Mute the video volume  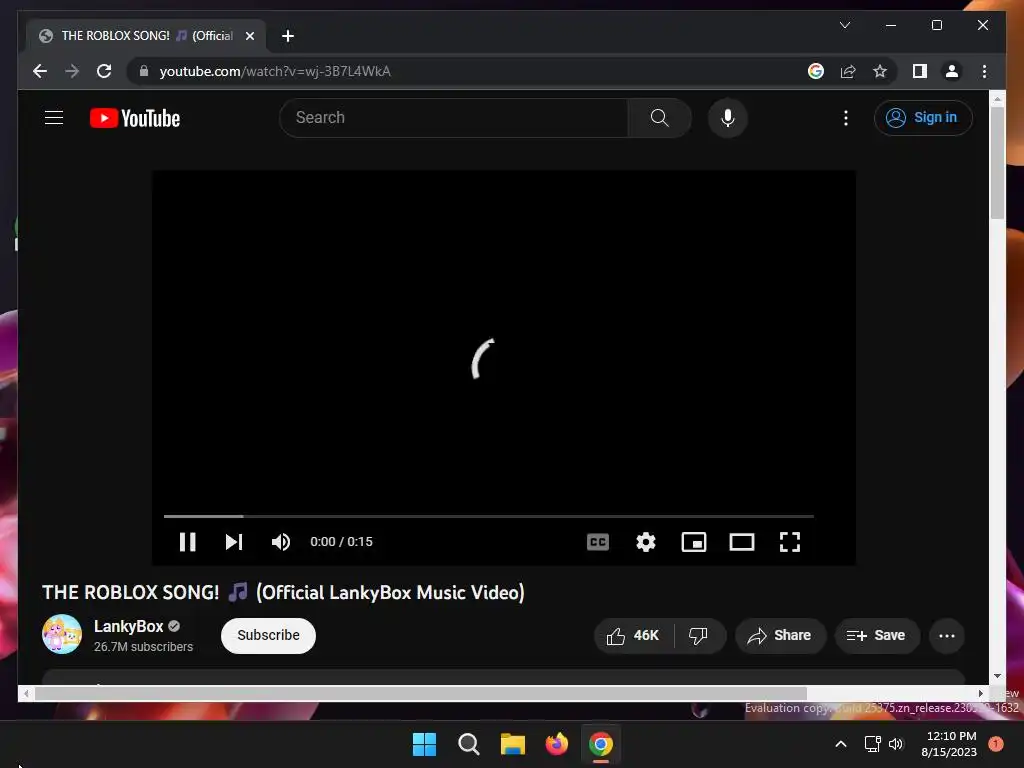coord(281,541)
